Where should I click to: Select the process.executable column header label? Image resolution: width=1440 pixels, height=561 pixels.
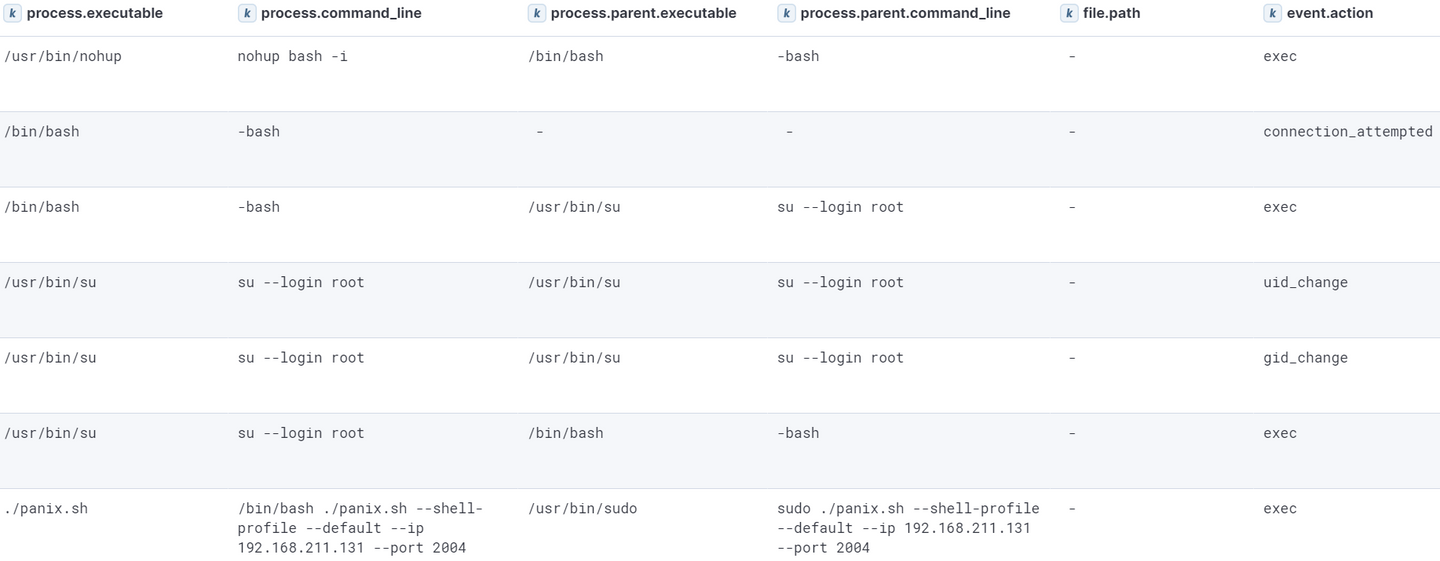[94, 13]
